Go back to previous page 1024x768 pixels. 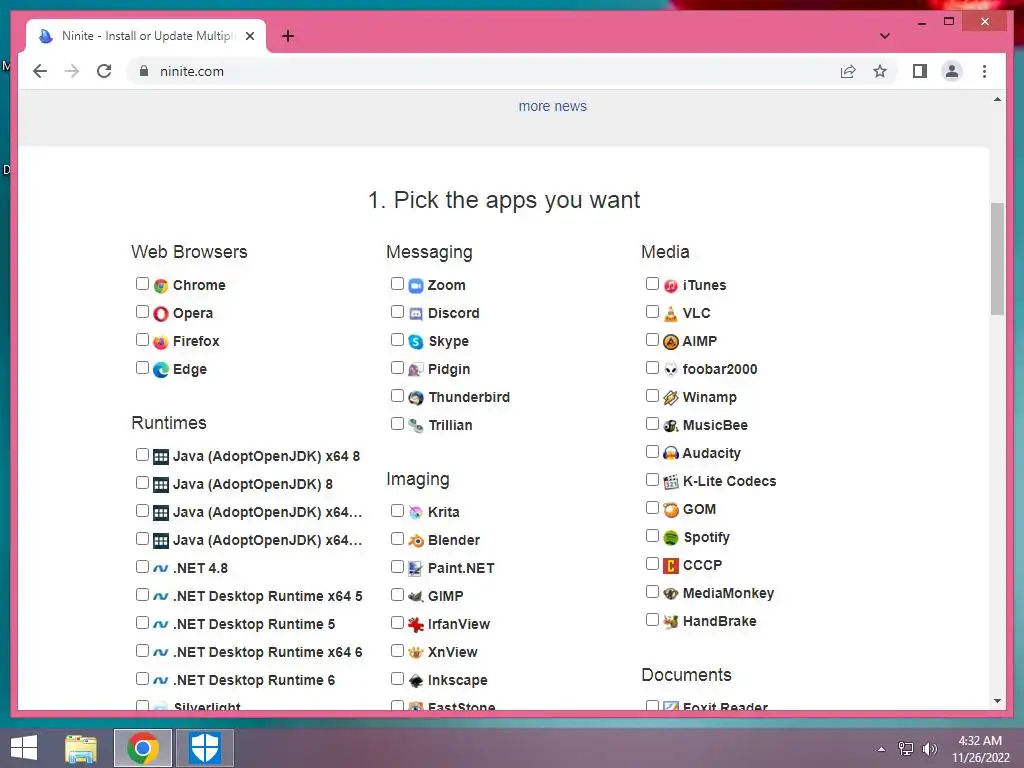click(x=40, y=71)
